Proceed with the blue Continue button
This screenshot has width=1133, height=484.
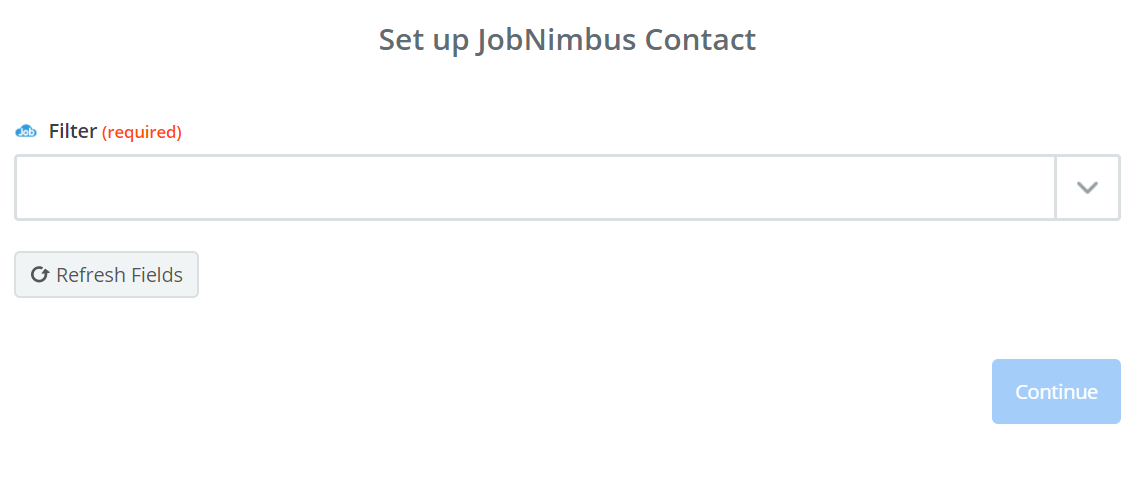pos(1056,392)
